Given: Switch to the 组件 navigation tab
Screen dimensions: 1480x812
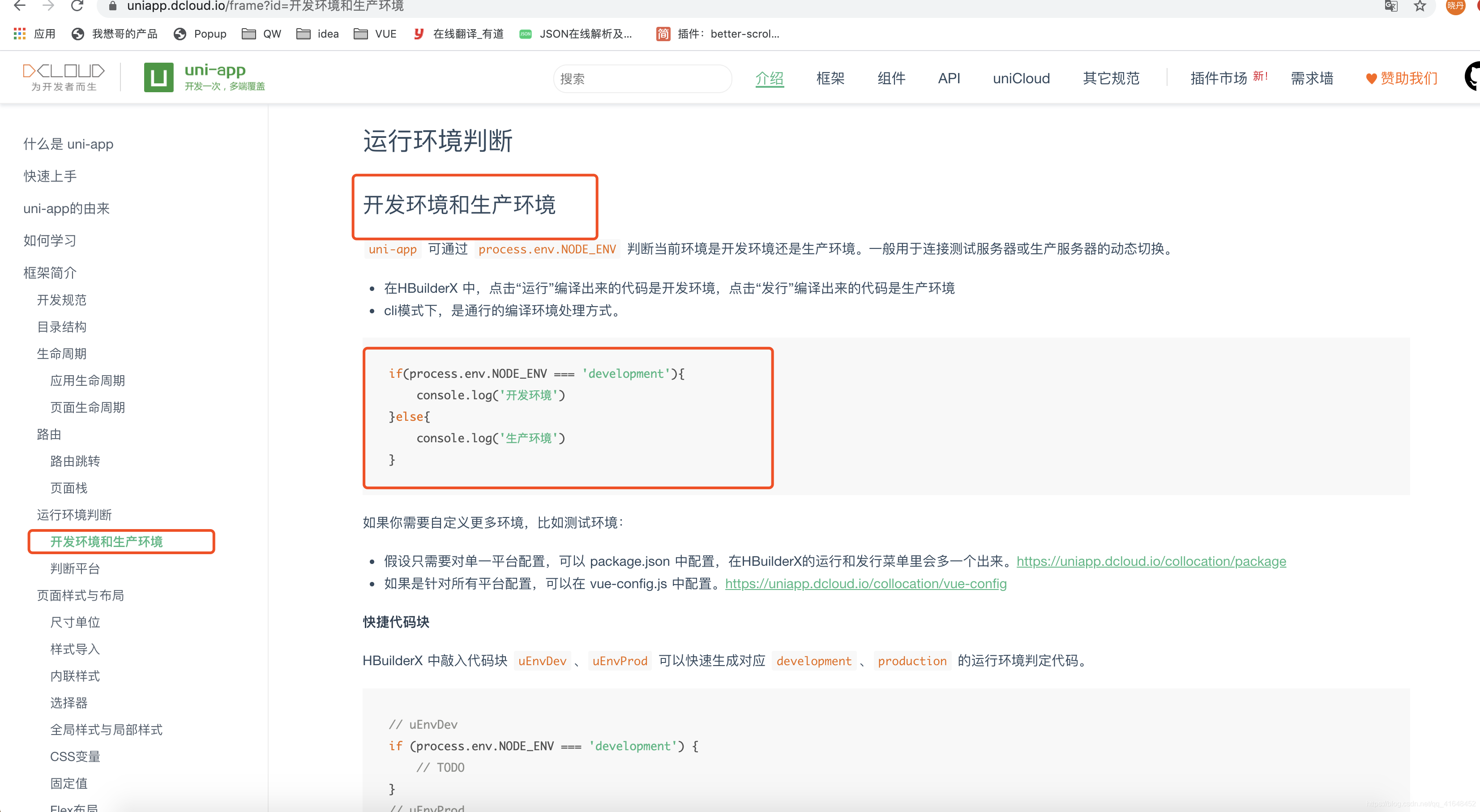Looking at the screenshot, I should click(891, 78).
